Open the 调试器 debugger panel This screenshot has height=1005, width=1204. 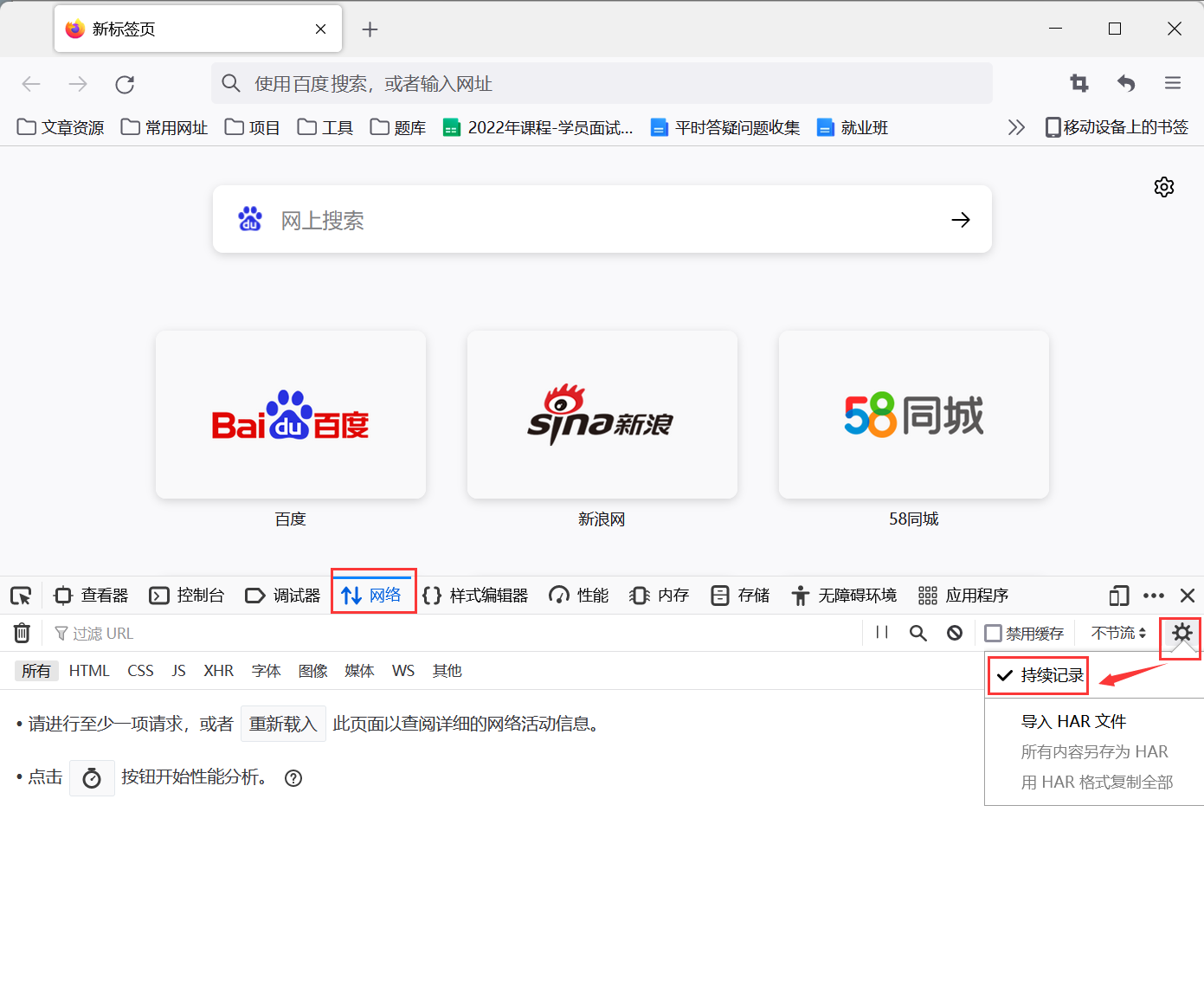(283, 595)
